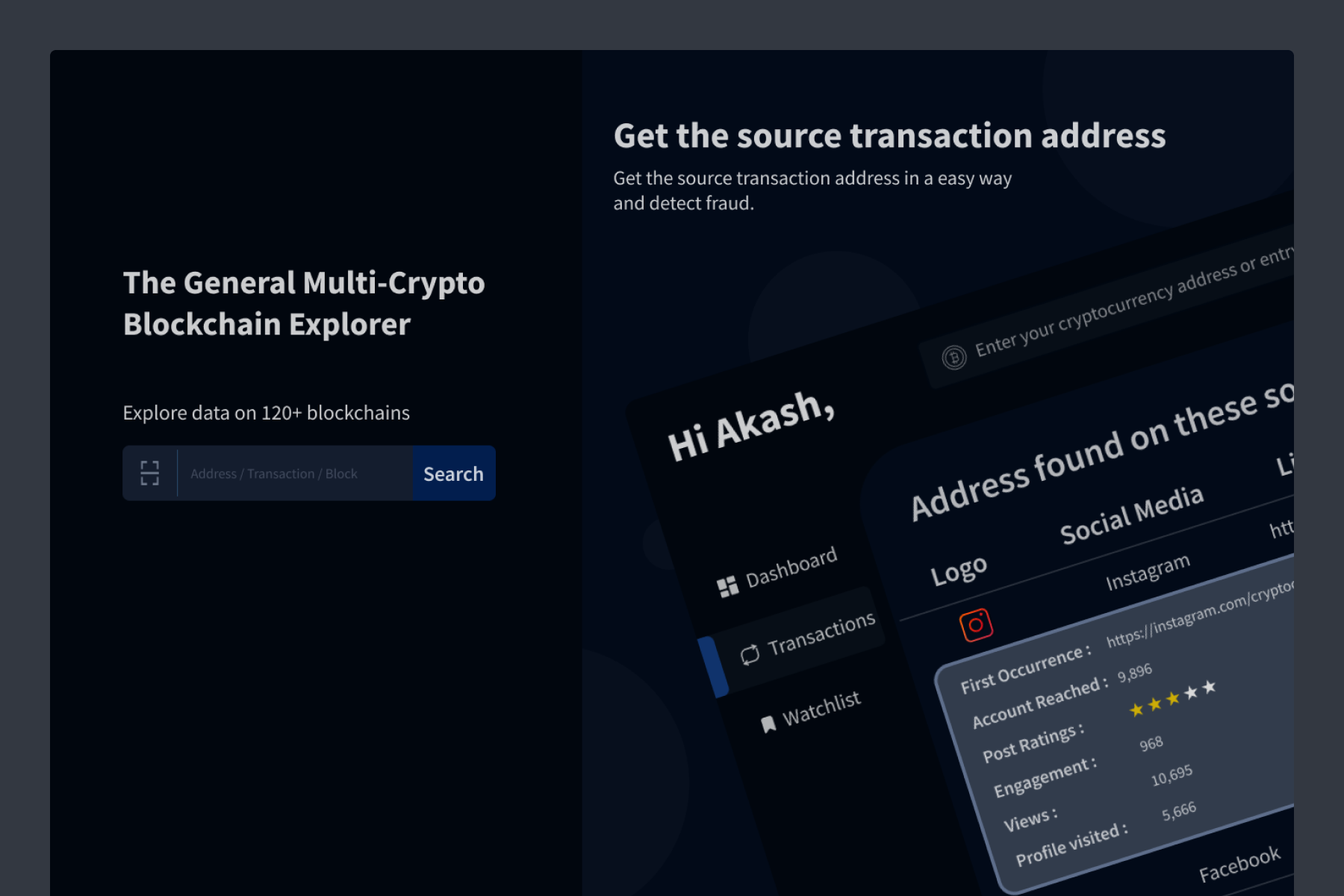
Task: Click the red Instagram logo
Action: [977, 623]
